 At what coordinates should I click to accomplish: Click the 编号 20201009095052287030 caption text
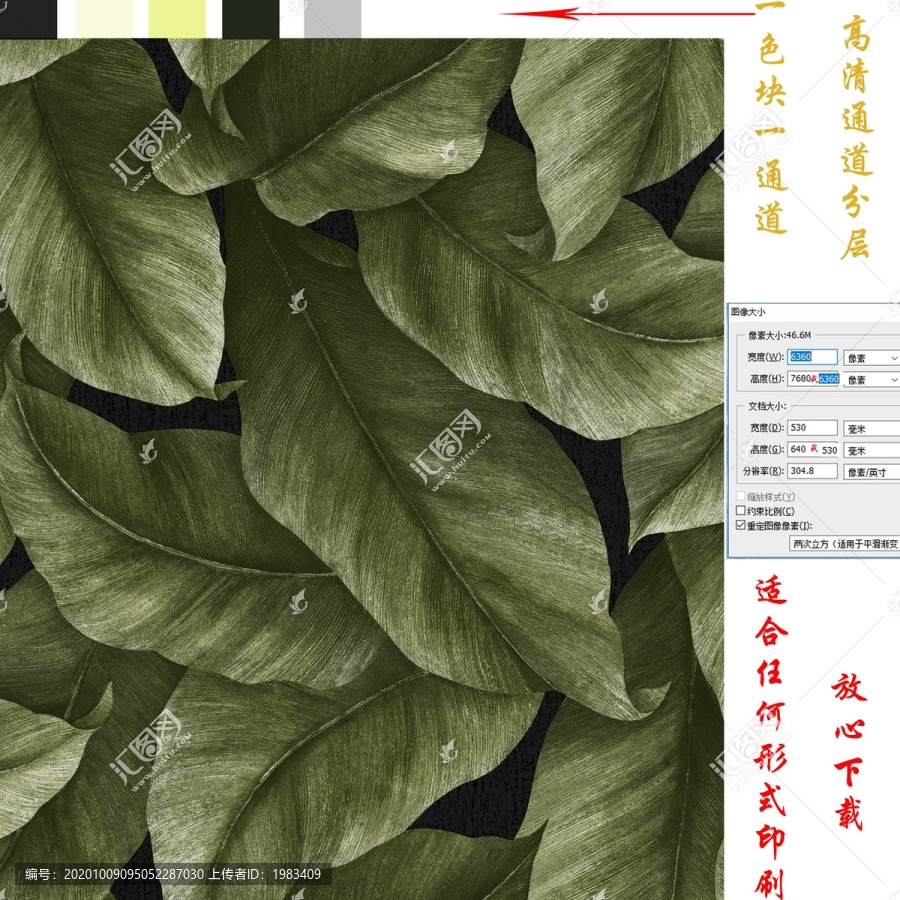[114, 874]
